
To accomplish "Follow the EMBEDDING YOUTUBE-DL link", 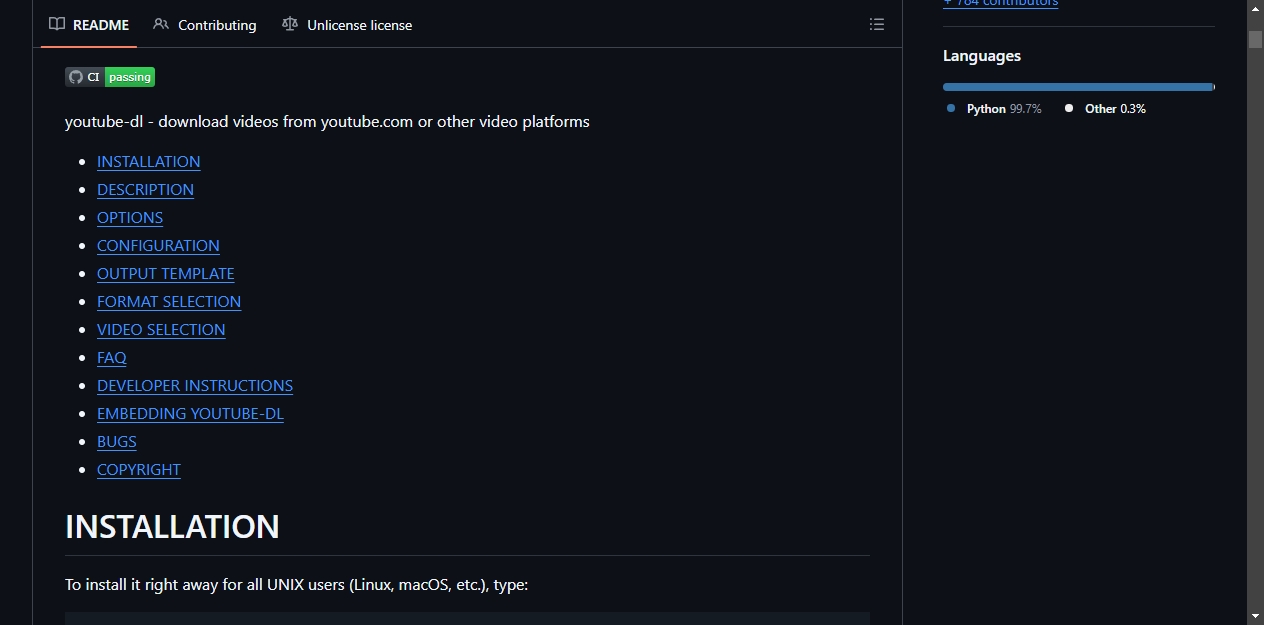I will tap(190, 414).
